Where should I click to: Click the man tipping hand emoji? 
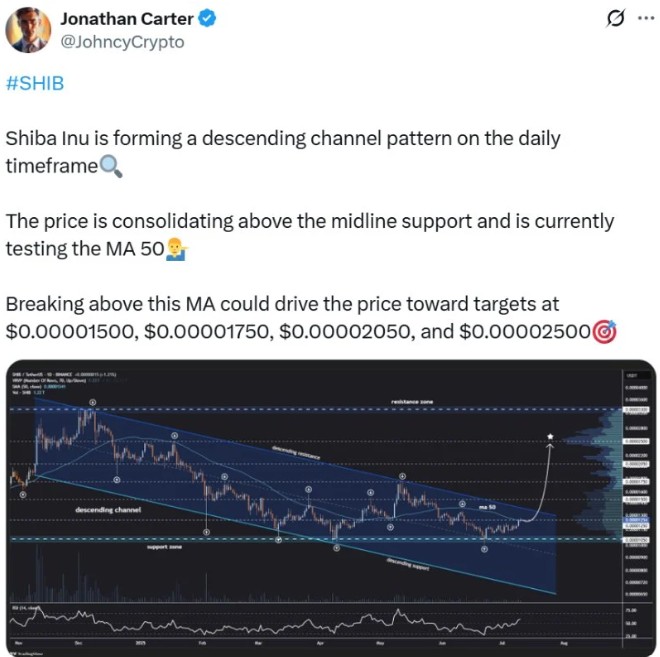click(x=176, y=249)
